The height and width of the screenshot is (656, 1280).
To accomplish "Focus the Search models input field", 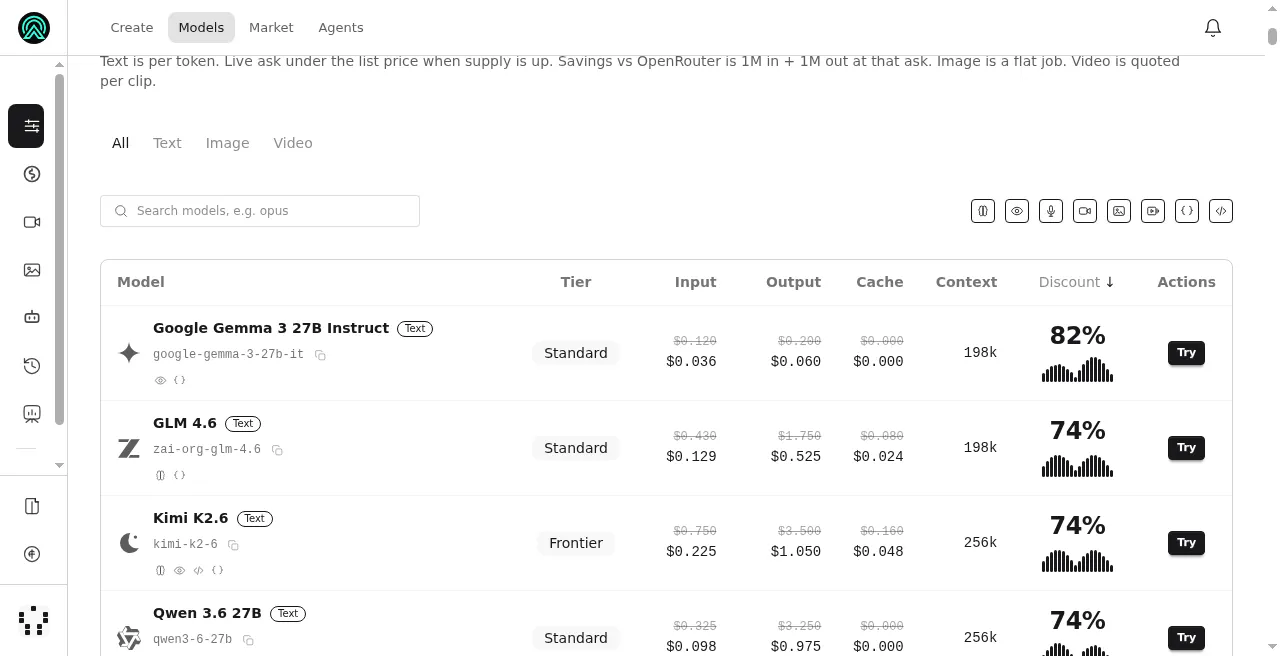I will 260,211.
